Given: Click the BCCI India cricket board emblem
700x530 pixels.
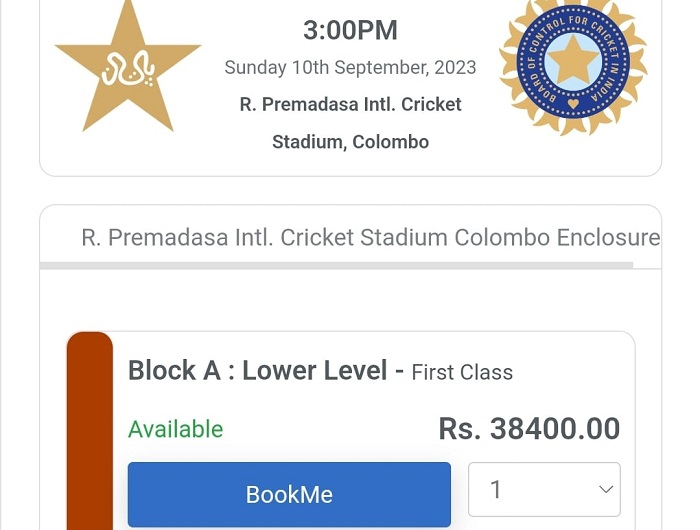Looking at the screenshot, I should click(x=573, y=65).
